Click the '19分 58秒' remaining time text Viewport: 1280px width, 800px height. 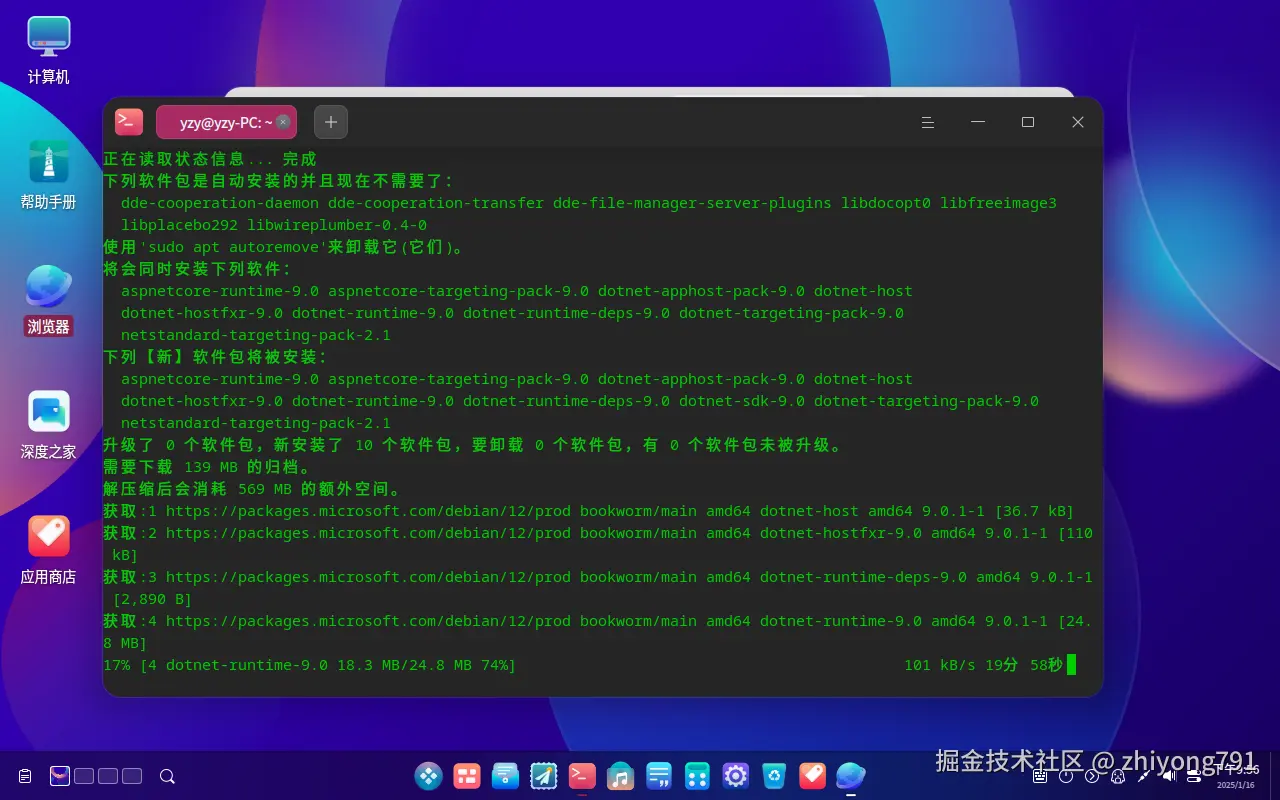tap(1024, 665)
